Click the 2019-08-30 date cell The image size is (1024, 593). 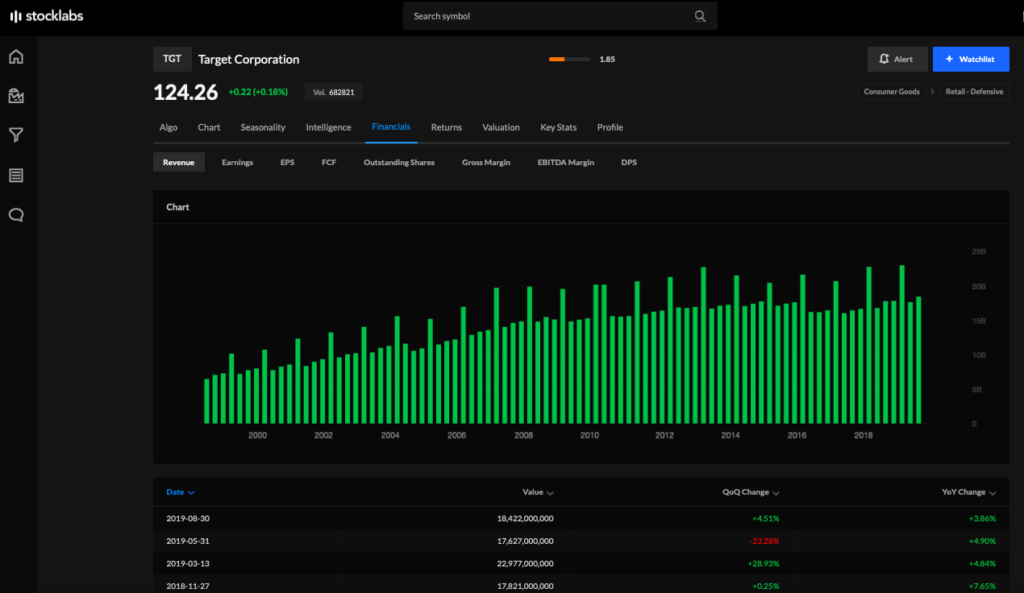point(187,519)
